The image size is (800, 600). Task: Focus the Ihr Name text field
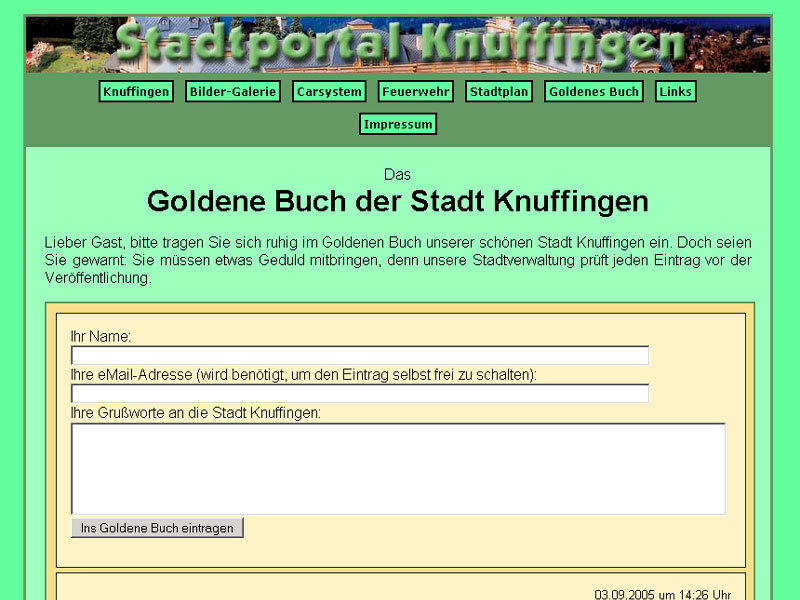coord(360,356)
